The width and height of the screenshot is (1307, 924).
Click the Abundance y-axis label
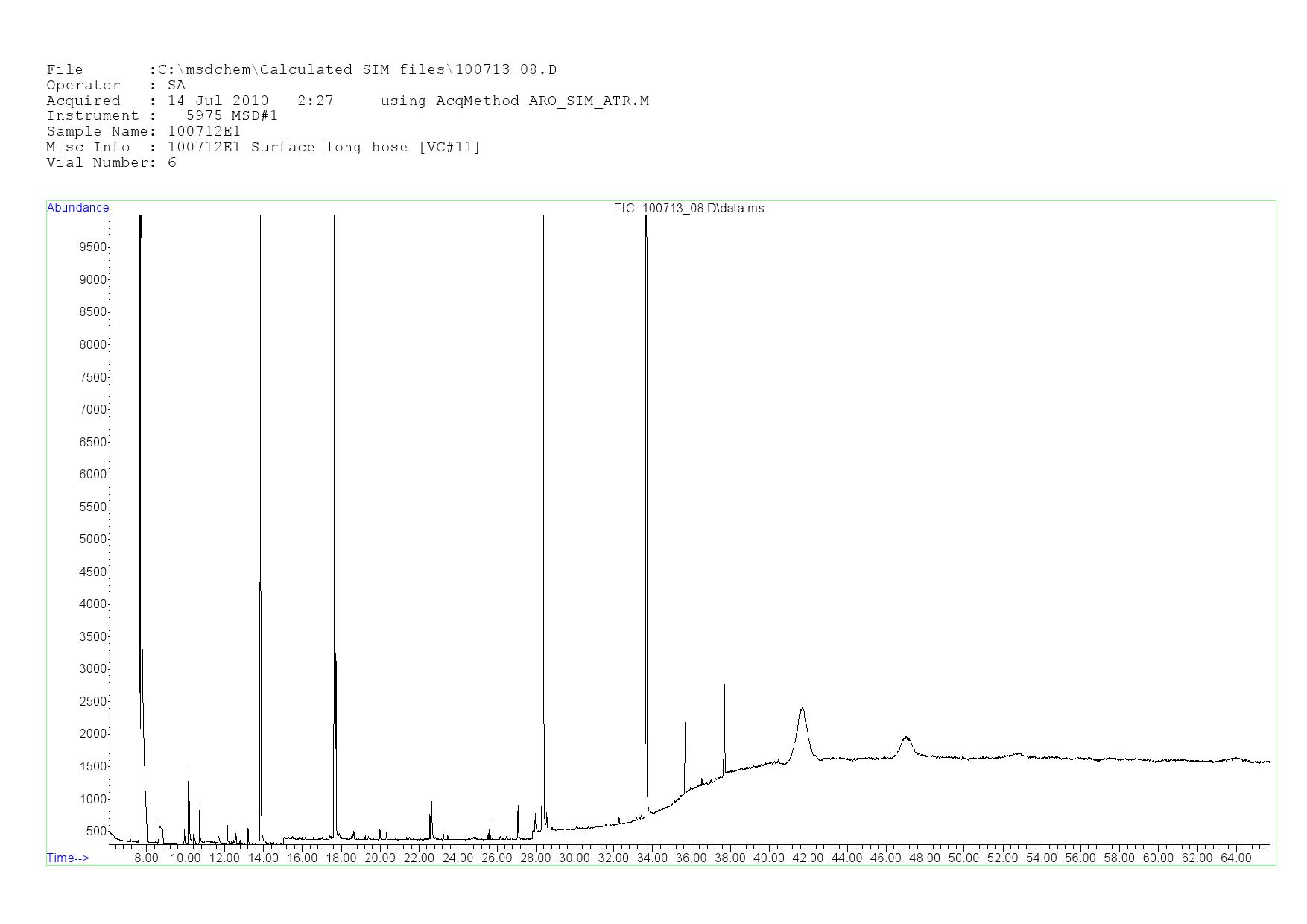[x=77, y=208]
